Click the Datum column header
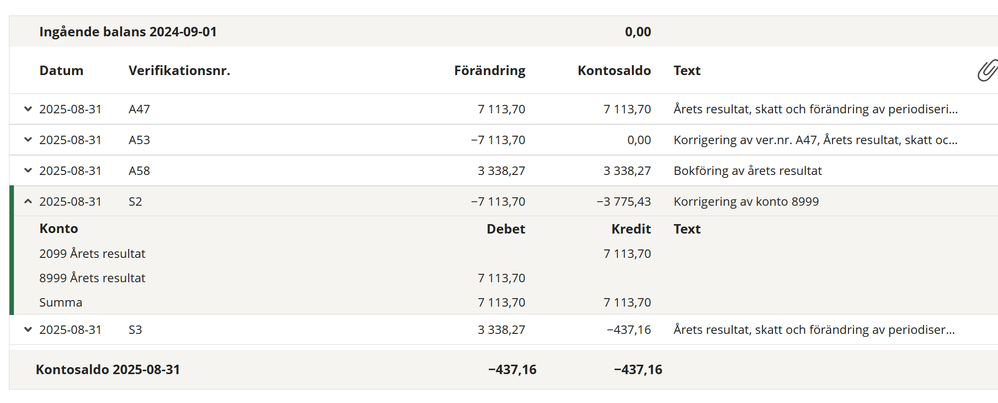 click(x=61, y=71)
